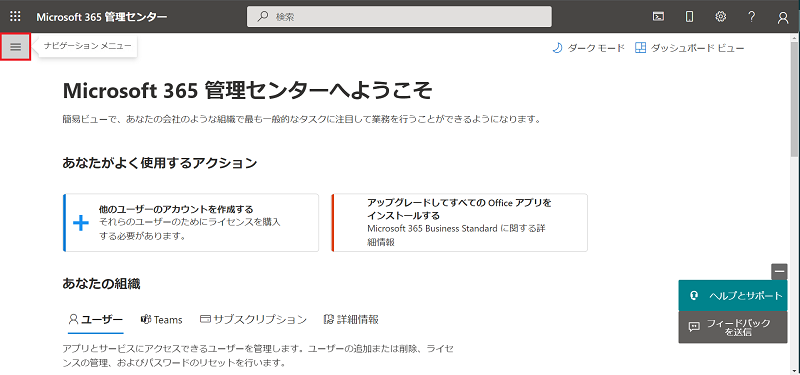Open ヘルプとサポート
This screenshot has height=375, width=800.
point(733,295)
